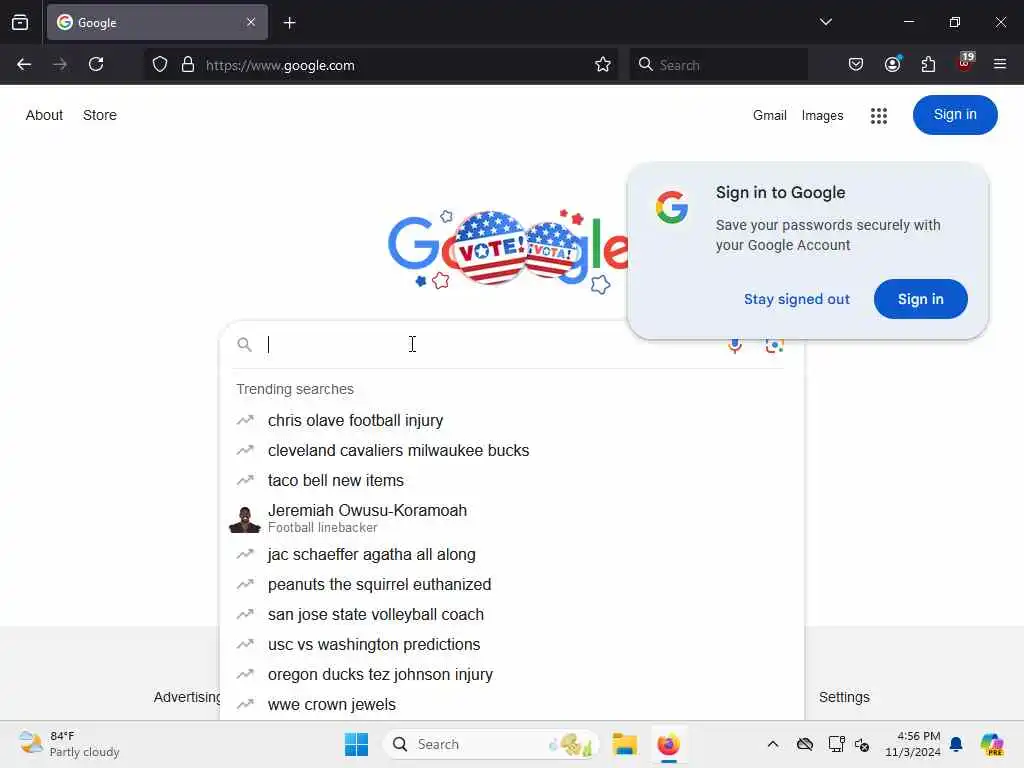Viewport: 1024px width, 768px height.
Task: Open the list all tabs chevron
Action: pyautogui.click(x=825, y=22)
